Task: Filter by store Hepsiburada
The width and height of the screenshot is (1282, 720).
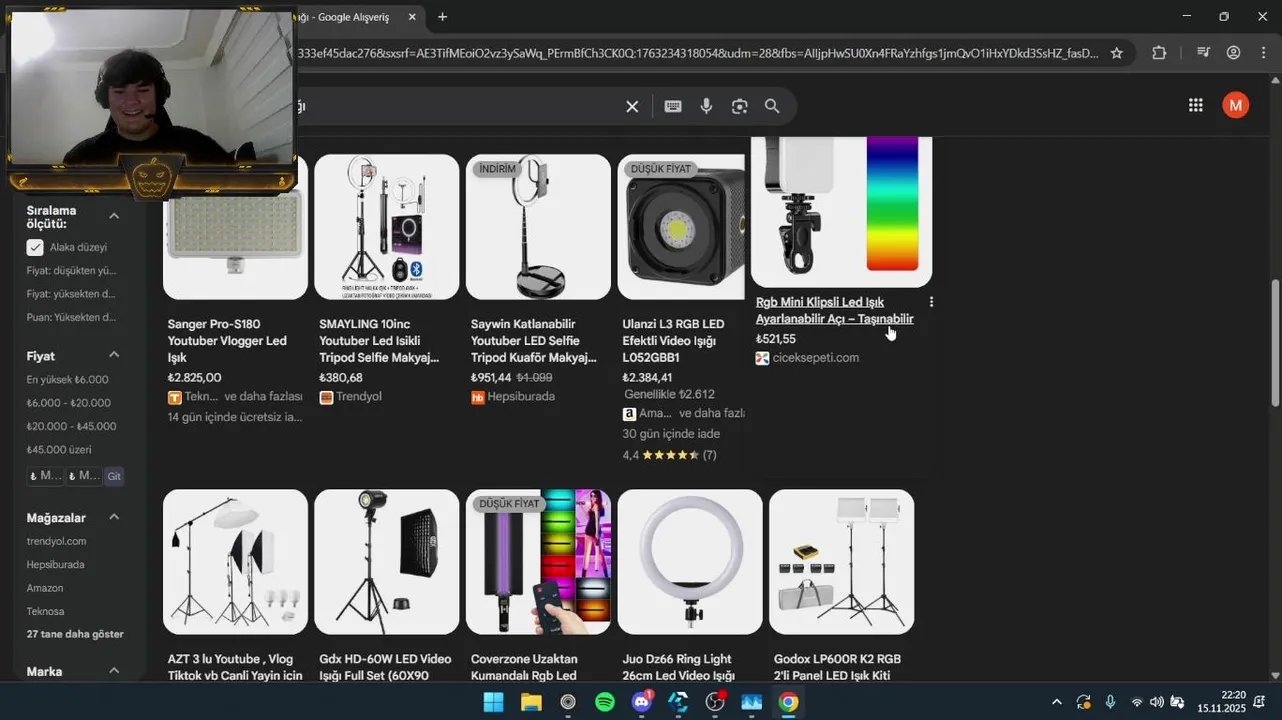Action: click(56, 564)
